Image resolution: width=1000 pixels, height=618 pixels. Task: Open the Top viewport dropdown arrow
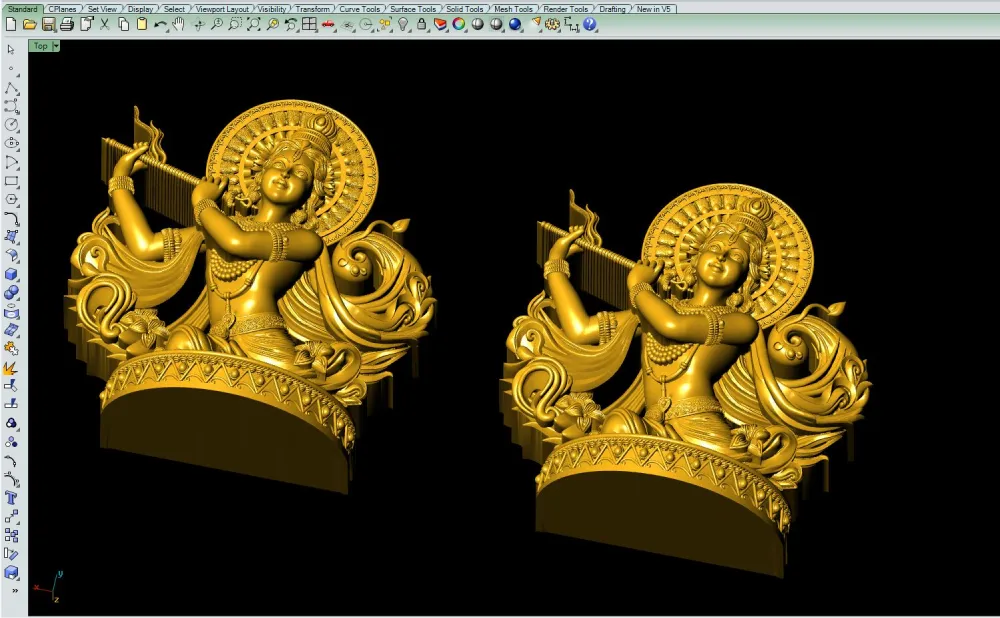click(x=56, y=46)
